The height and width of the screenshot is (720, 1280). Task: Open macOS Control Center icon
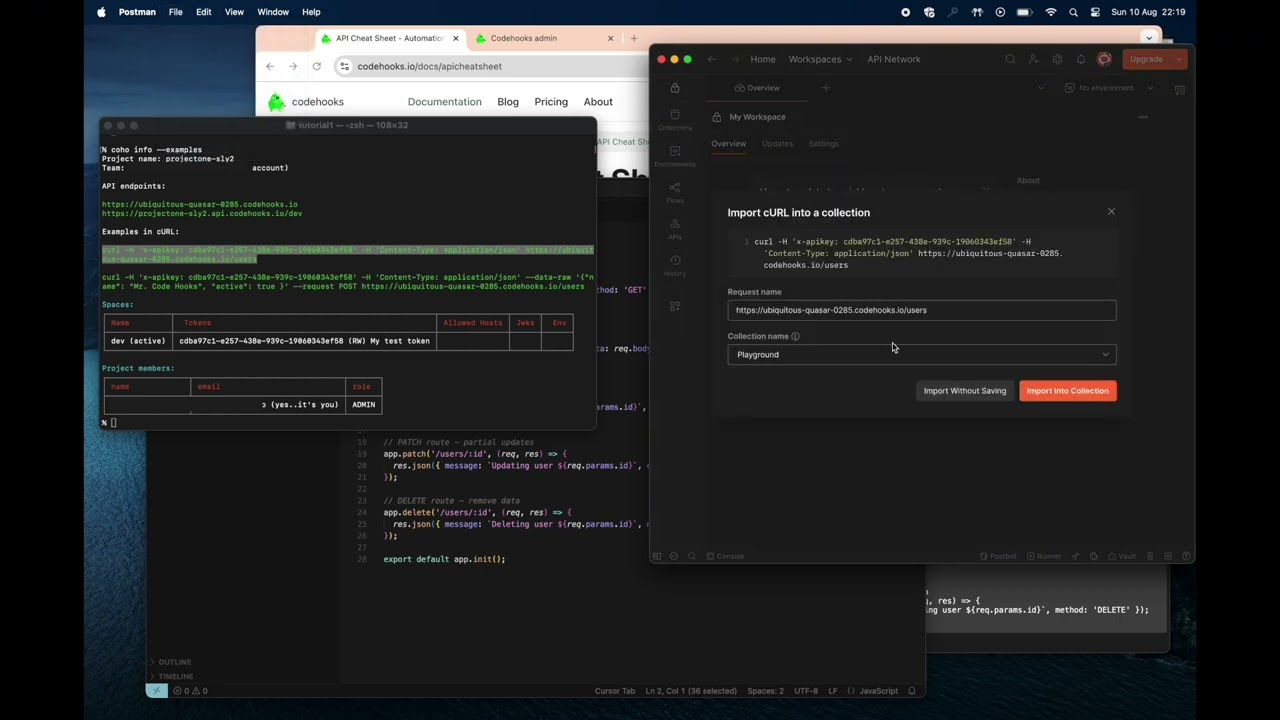pyautogui.click(x=1096, y=12)
